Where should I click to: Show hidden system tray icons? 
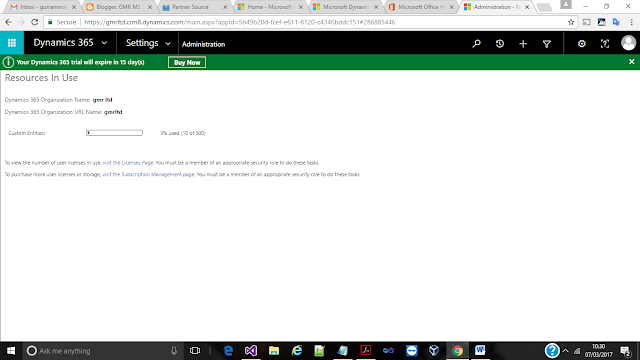coord(565,351)
